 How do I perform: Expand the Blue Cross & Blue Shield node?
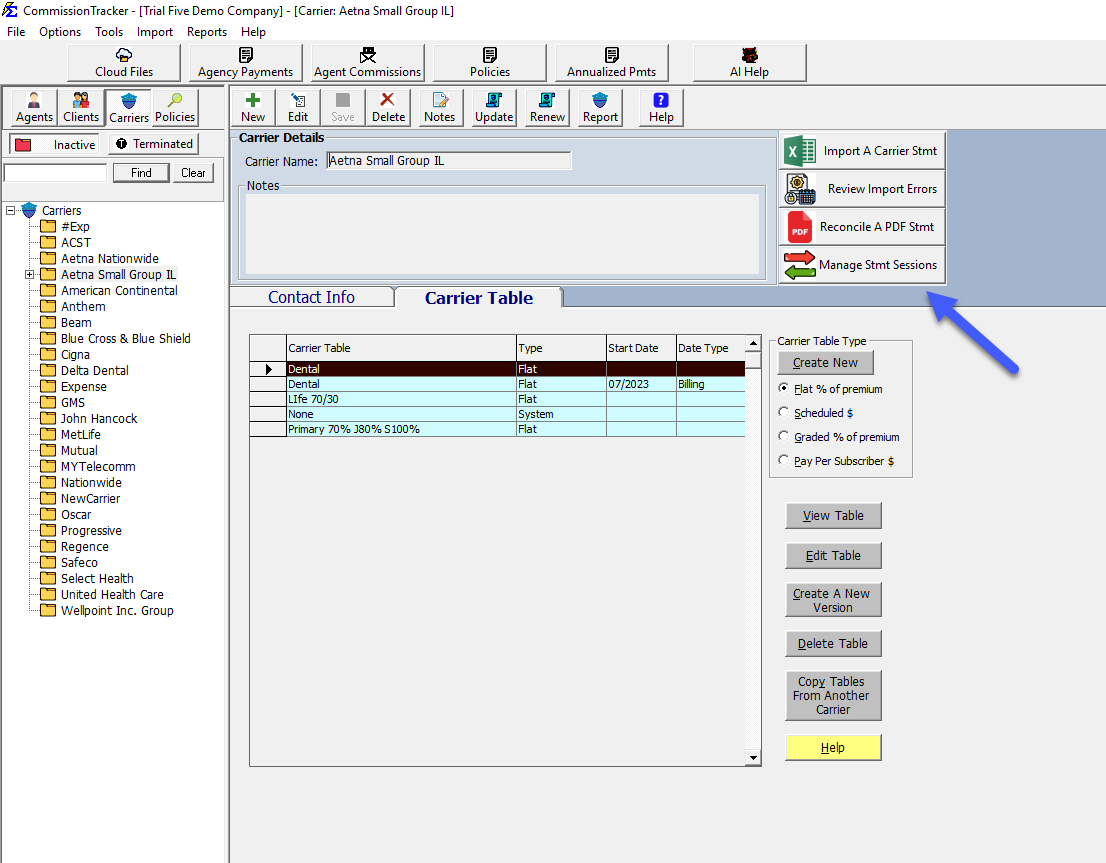pos(29,338)
